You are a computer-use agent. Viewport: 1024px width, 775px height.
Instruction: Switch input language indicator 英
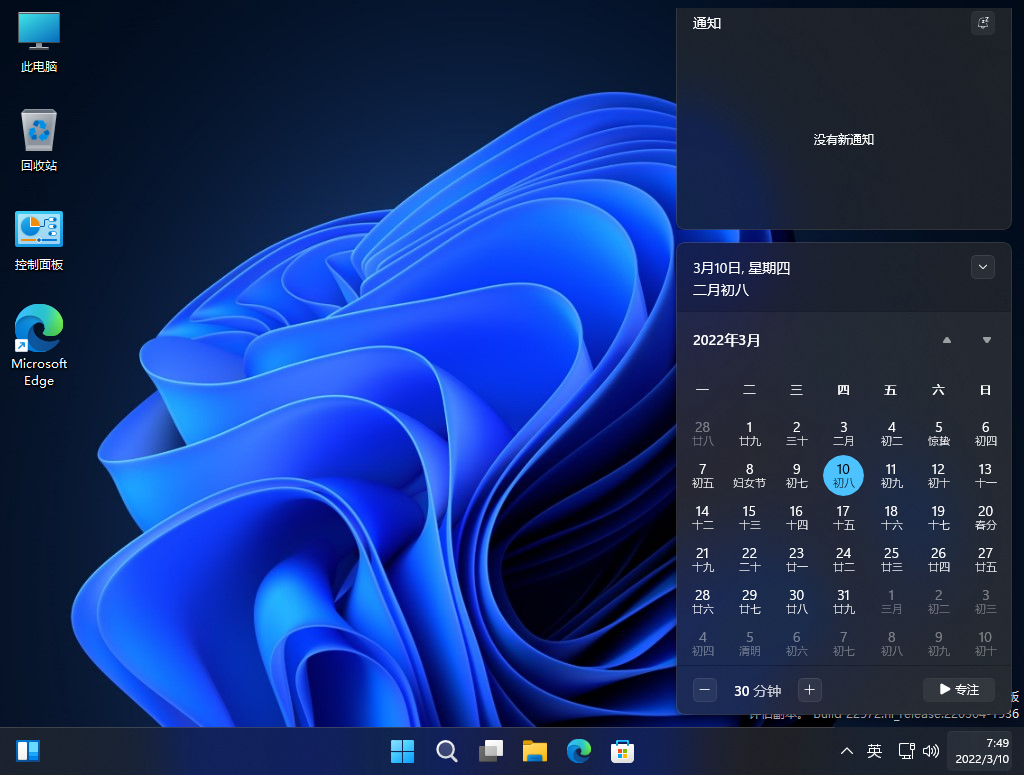[874, 750]
